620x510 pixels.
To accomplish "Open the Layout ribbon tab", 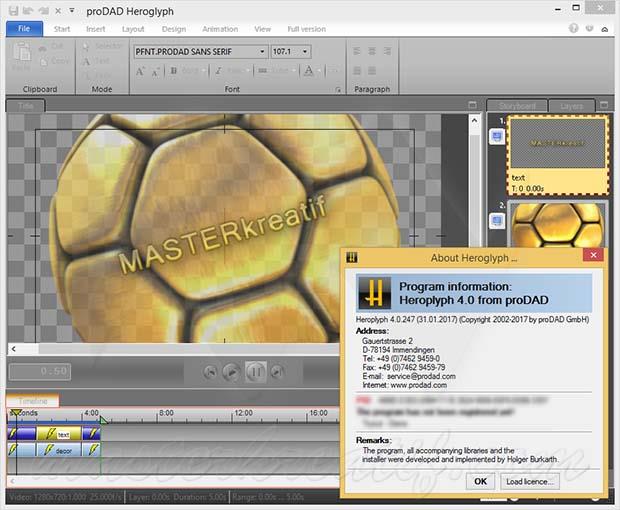I will pyautogui.click(x=133, y=29).
